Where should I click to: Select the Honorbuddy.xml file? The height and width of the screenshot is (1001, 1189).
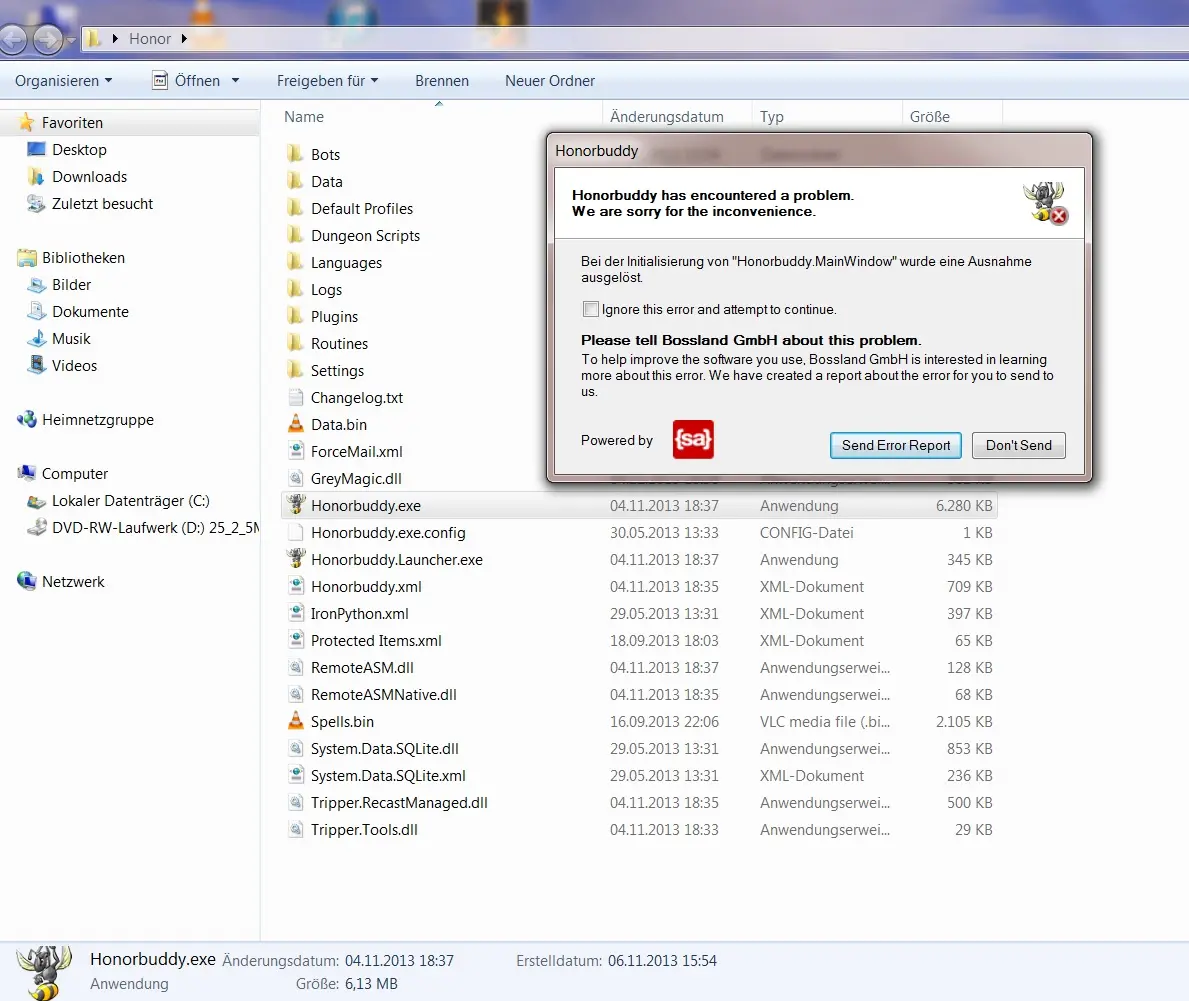(365, 586)
